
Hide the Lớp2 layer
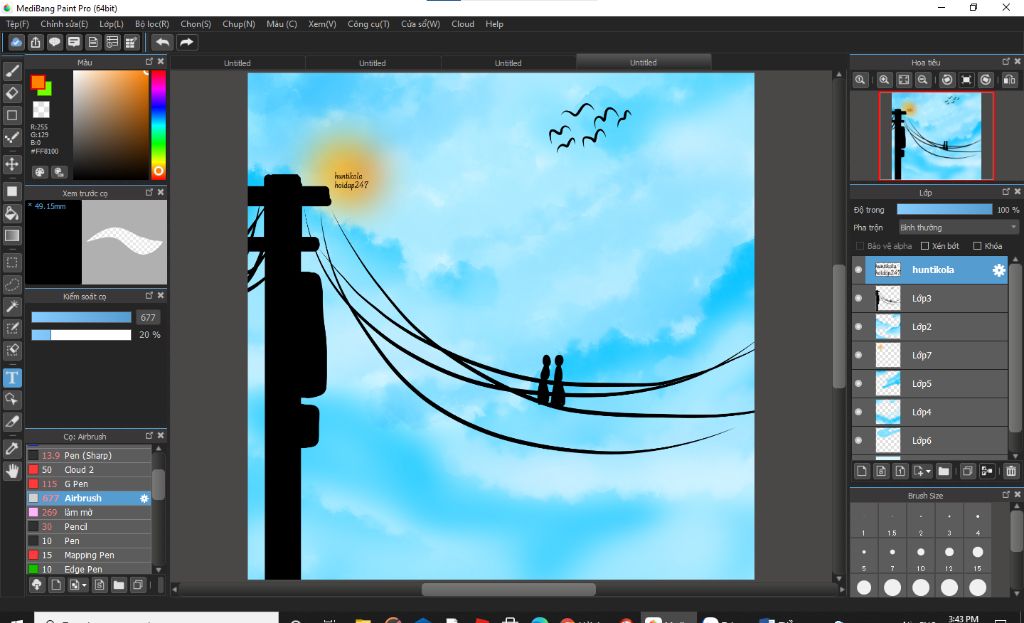(x=858, y=327)
